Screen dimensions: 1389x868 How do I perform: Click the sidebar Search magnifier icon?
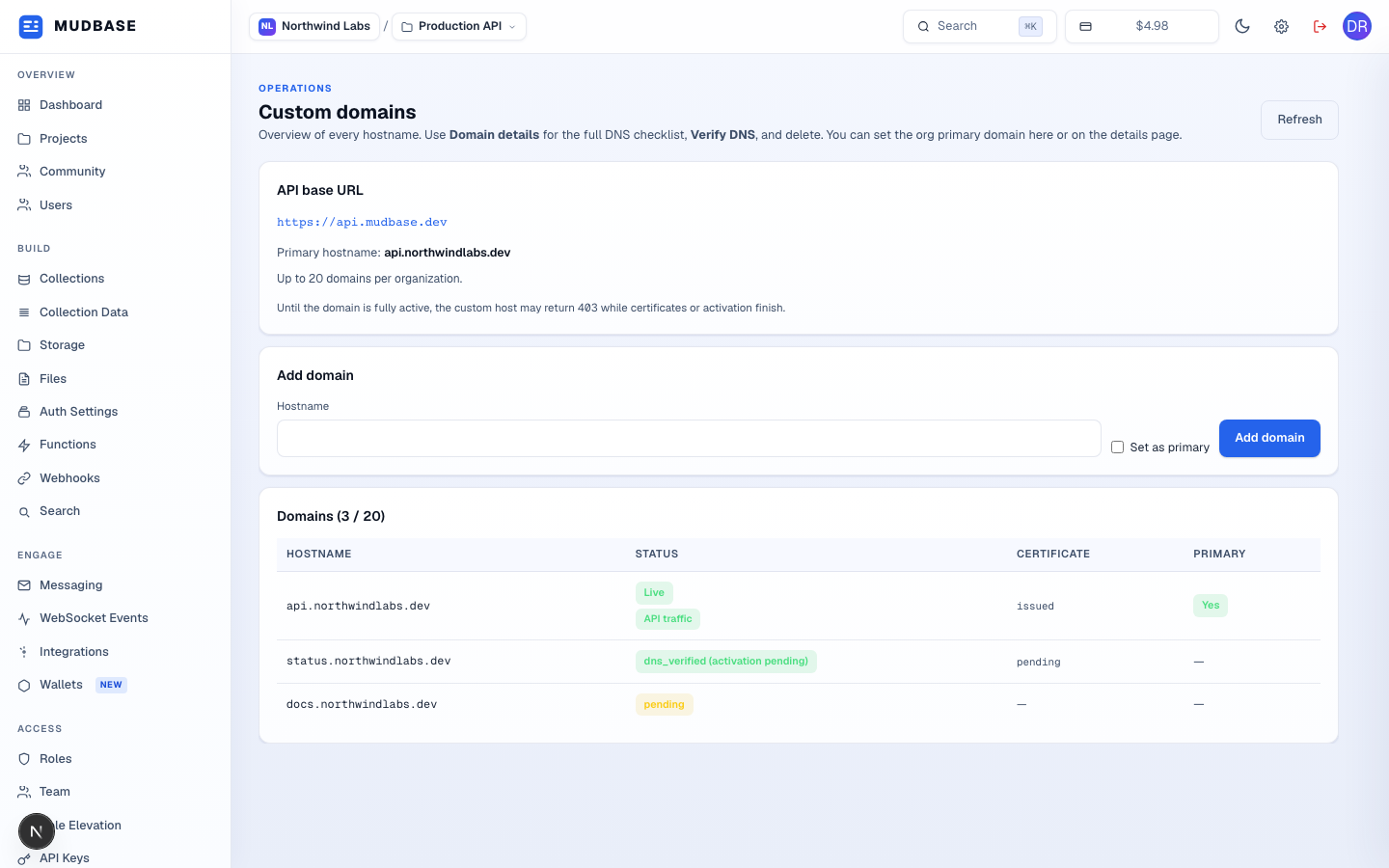point(24,511)
